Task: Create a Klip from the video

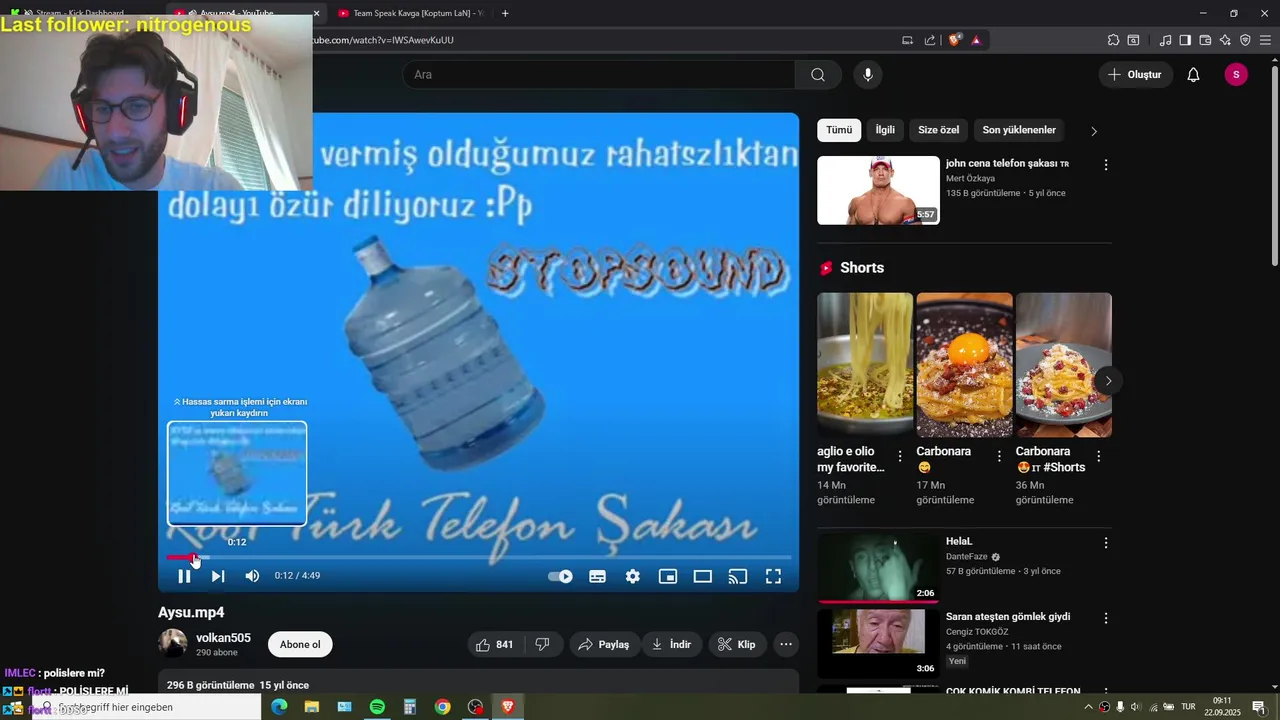Action: click(x=738, y=645)
